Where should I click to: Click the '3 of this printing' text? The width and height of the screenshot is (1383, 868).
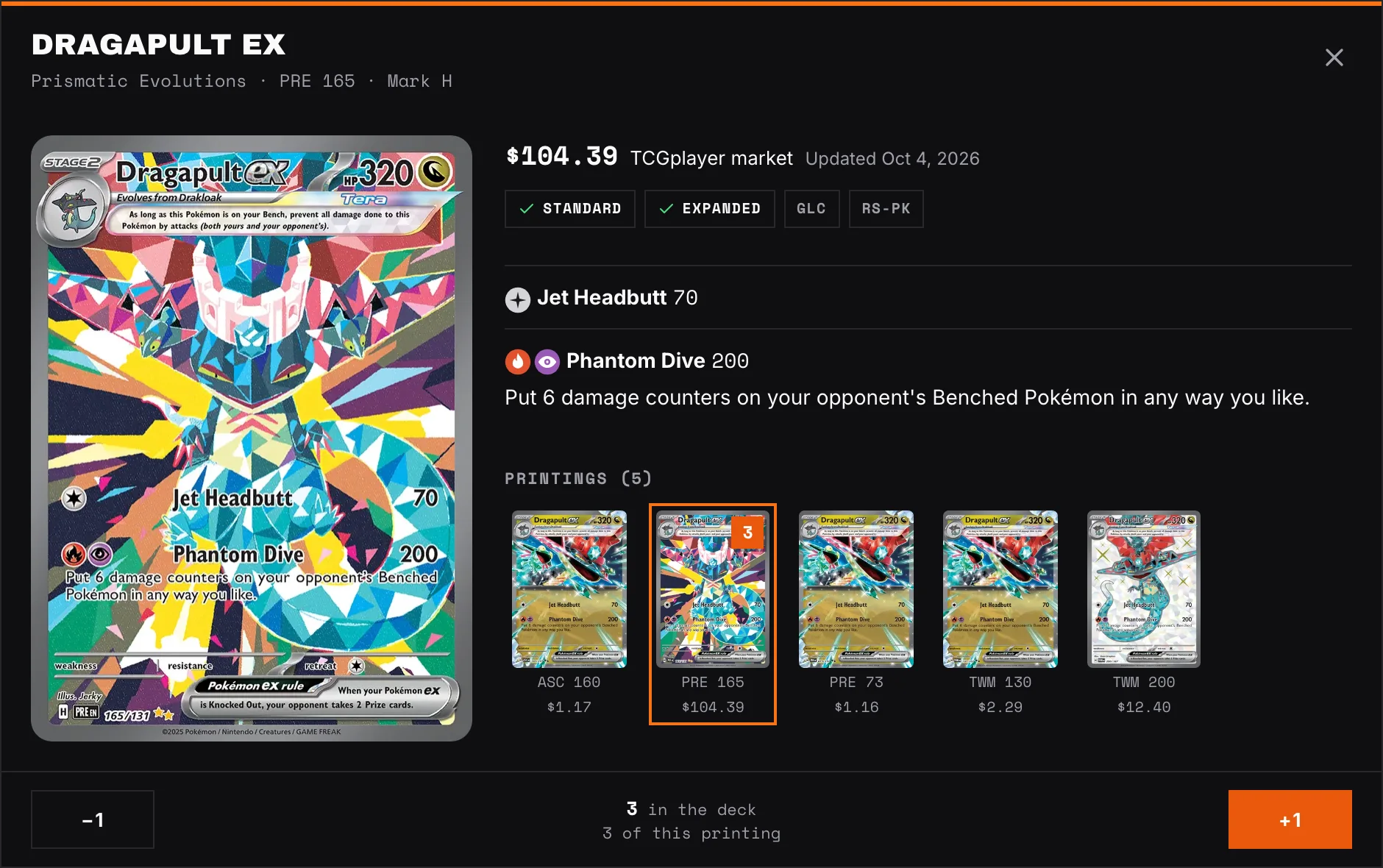click(691, 833)
